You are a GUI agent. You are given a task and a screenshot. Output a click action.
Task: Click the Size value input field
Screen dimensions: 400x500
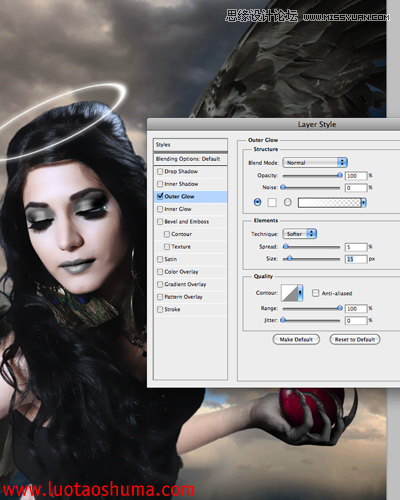point(356,259)
